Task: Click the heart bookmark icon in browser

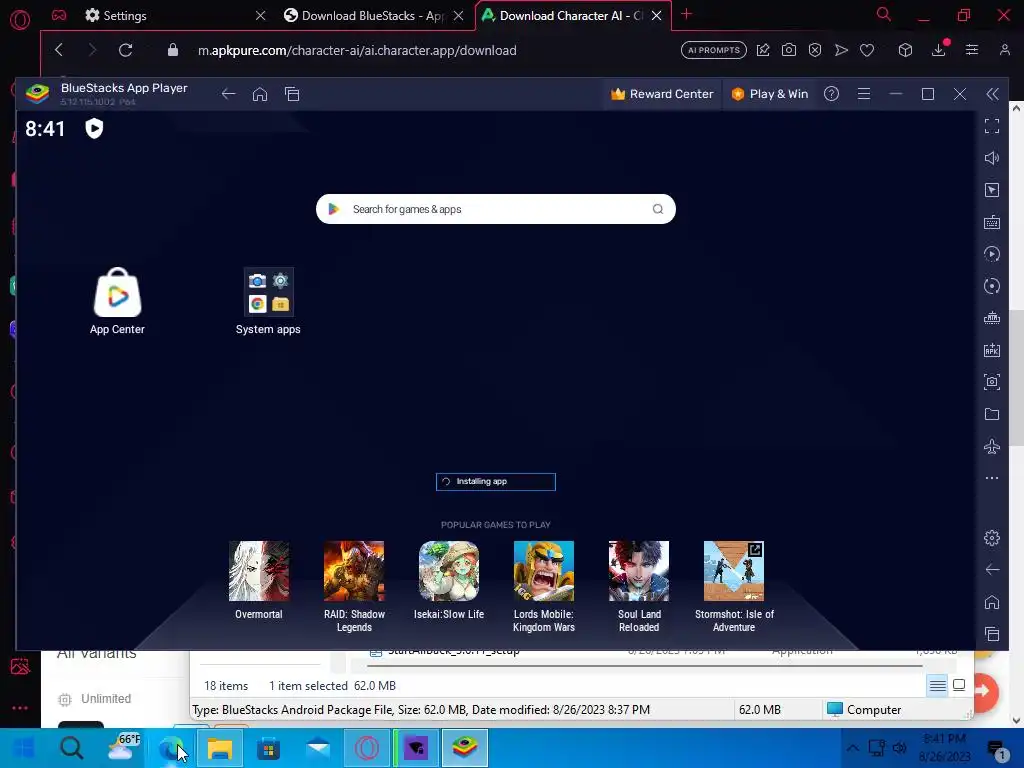Action: pos(867,50)
